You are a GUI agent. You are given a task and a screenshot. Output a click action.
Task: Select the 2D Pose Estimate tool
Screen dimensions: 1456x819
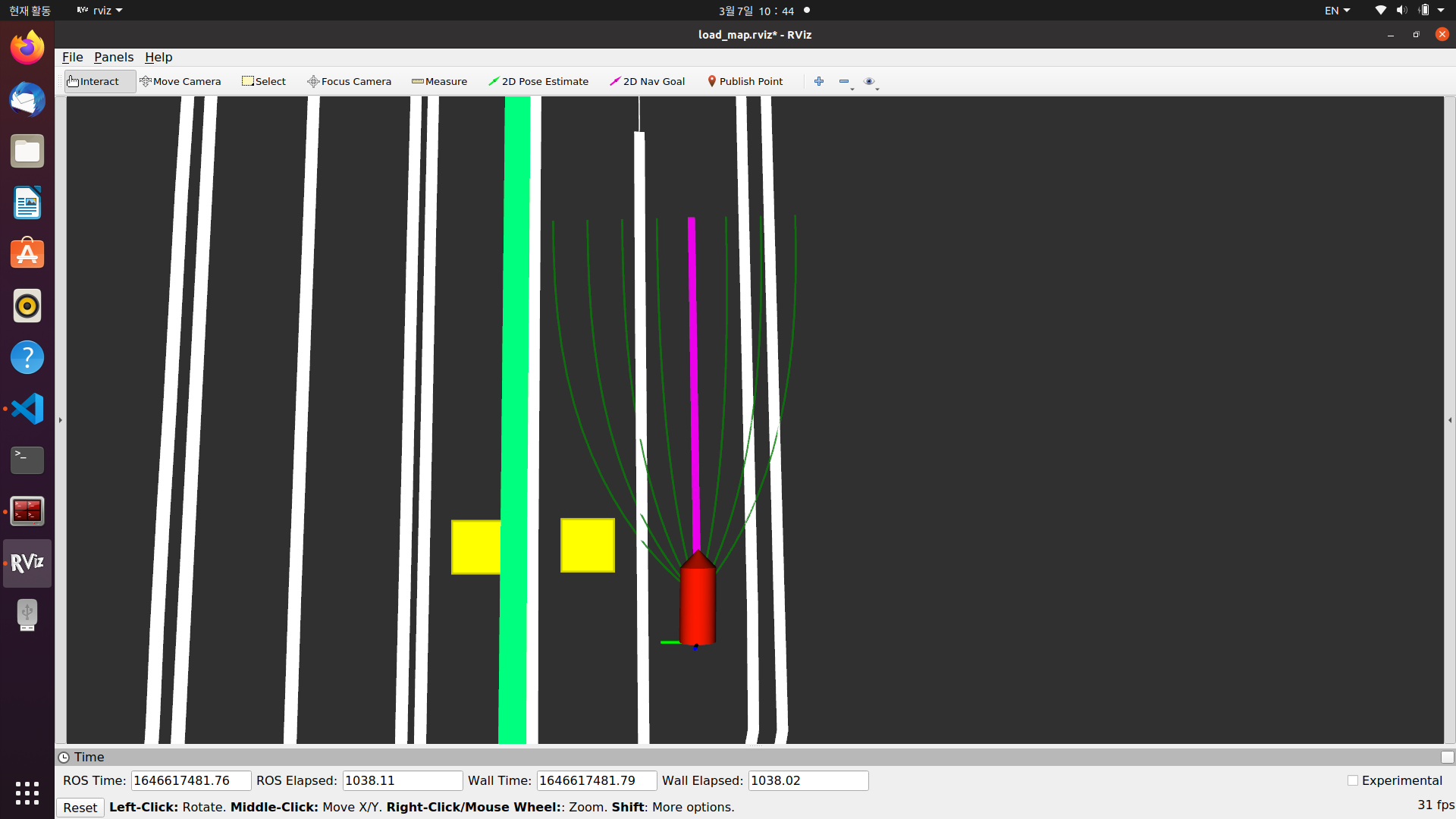538,81
